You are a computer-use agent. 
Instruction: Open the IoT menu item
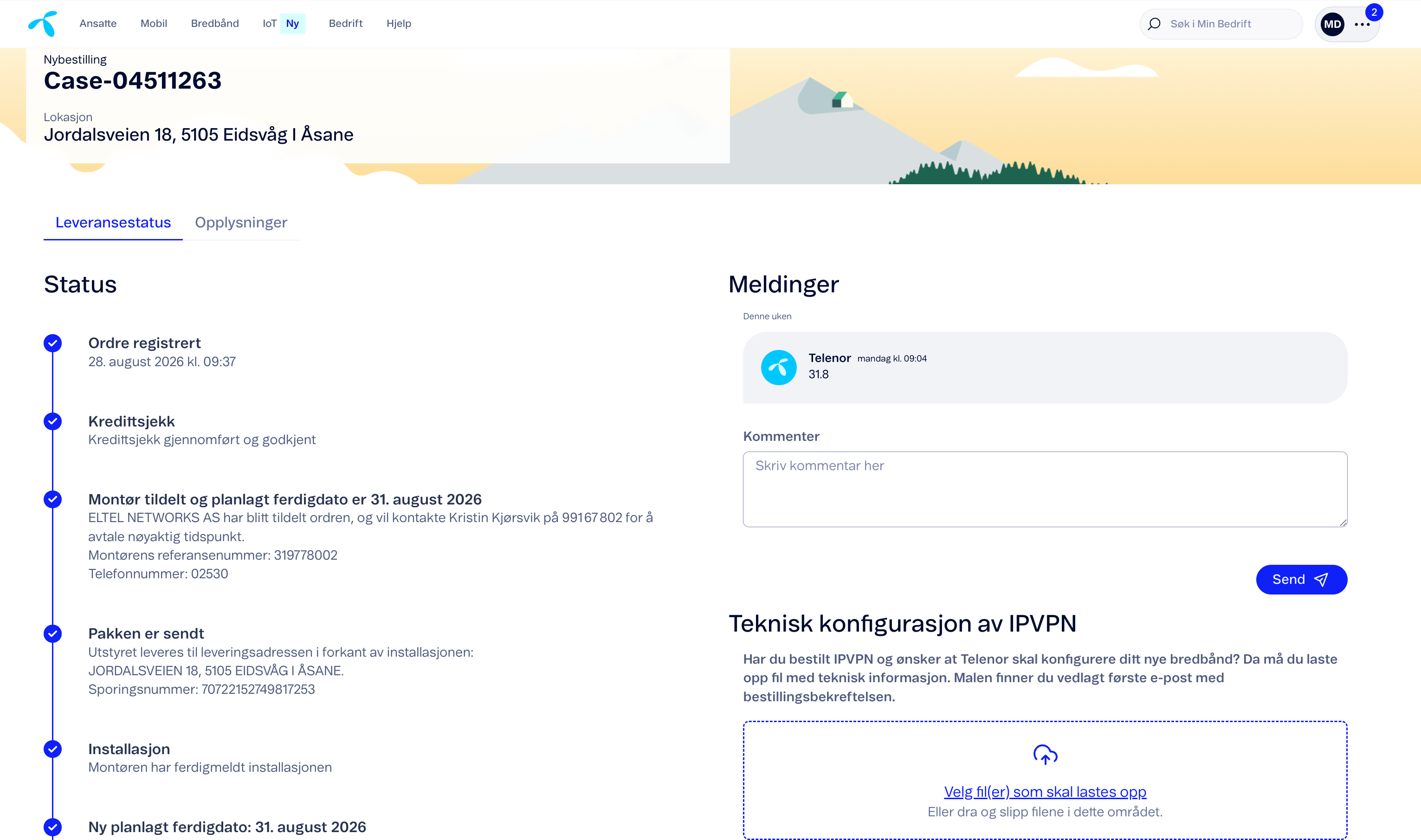click(269, 23)
